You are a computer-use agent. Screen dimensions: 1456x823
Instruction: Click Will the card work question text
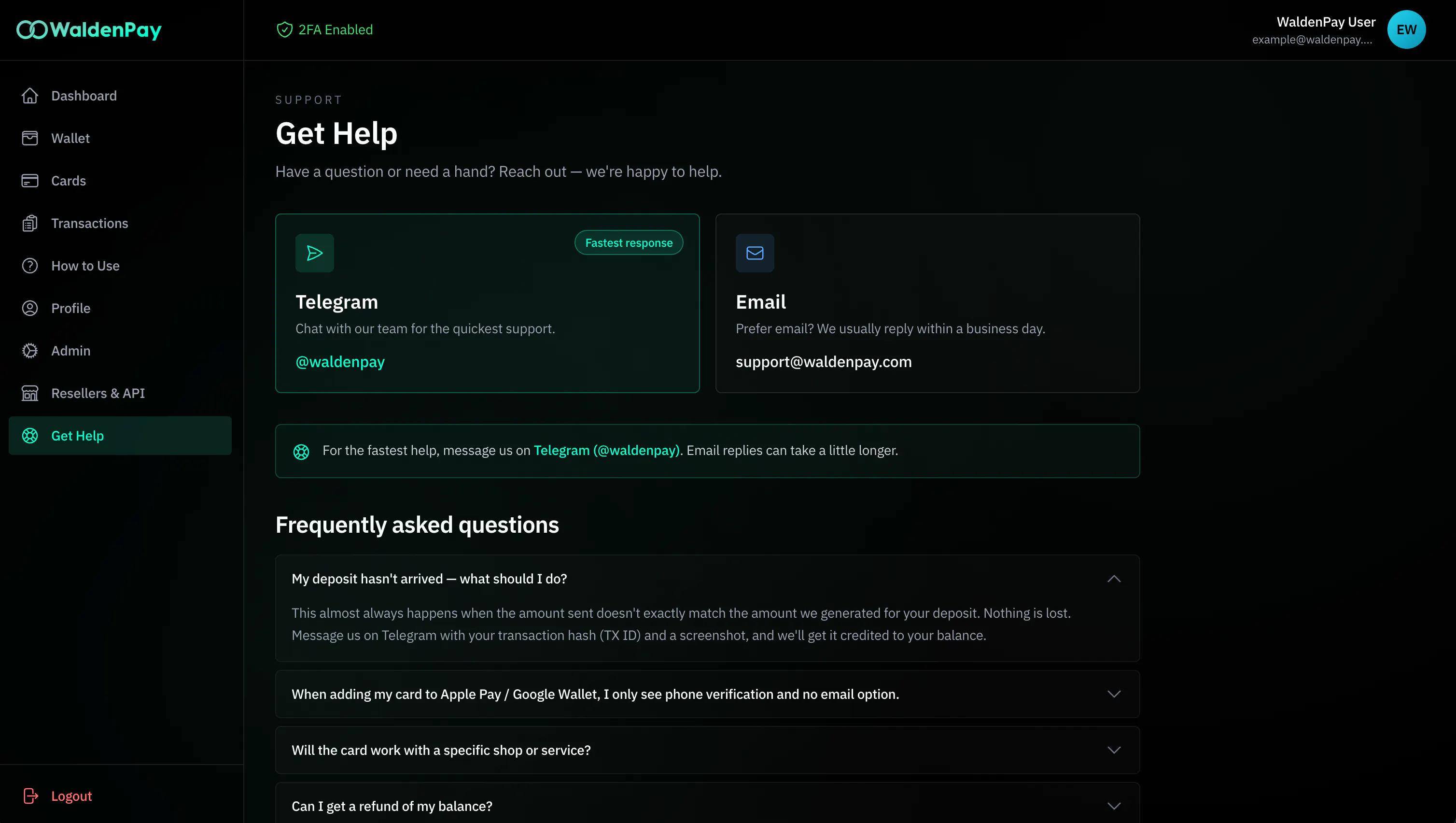click(x=441, y=750)
